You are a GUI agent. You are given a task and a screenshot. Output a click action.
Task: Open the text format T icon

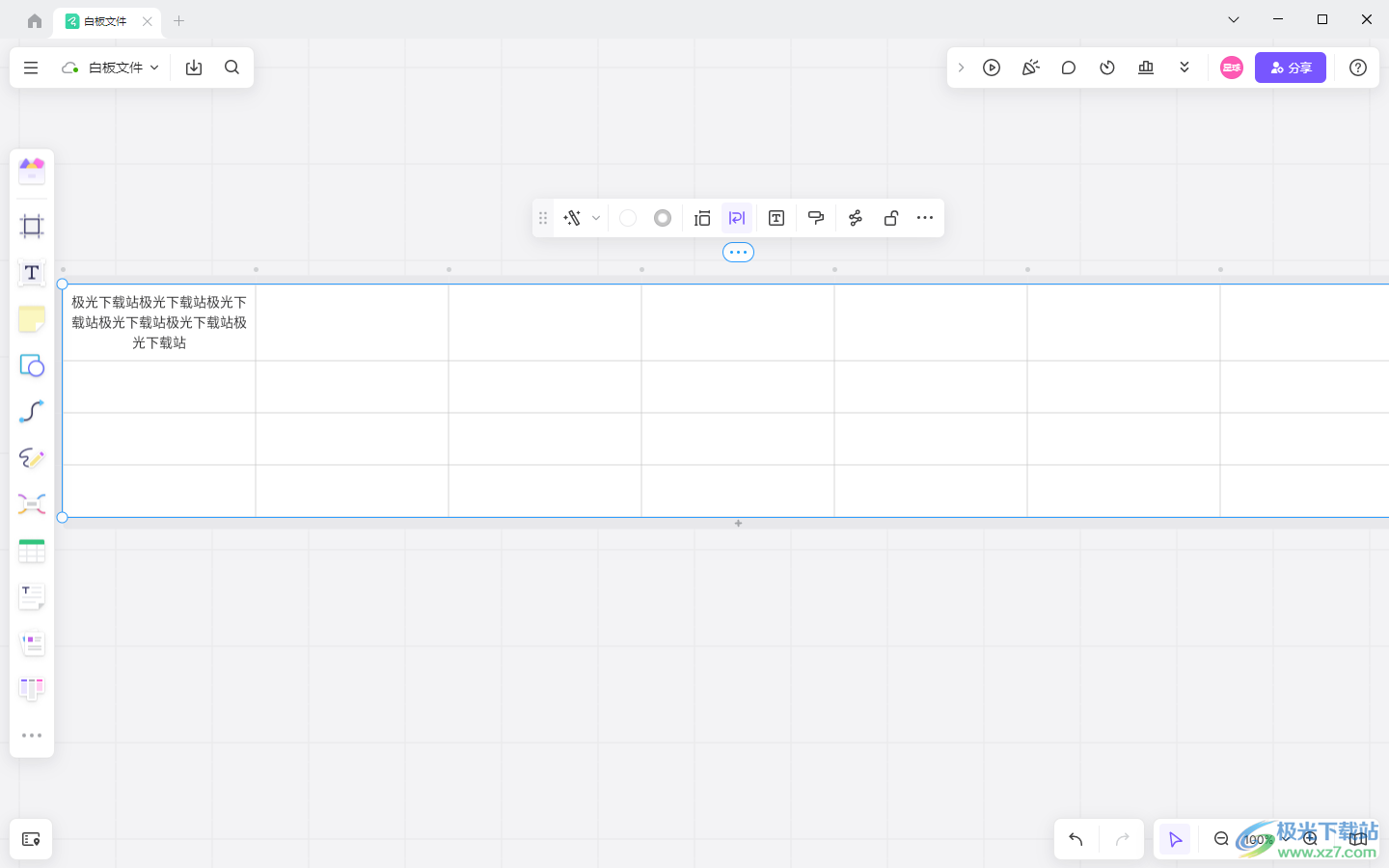pyautogui.click(x=776, y=218)
